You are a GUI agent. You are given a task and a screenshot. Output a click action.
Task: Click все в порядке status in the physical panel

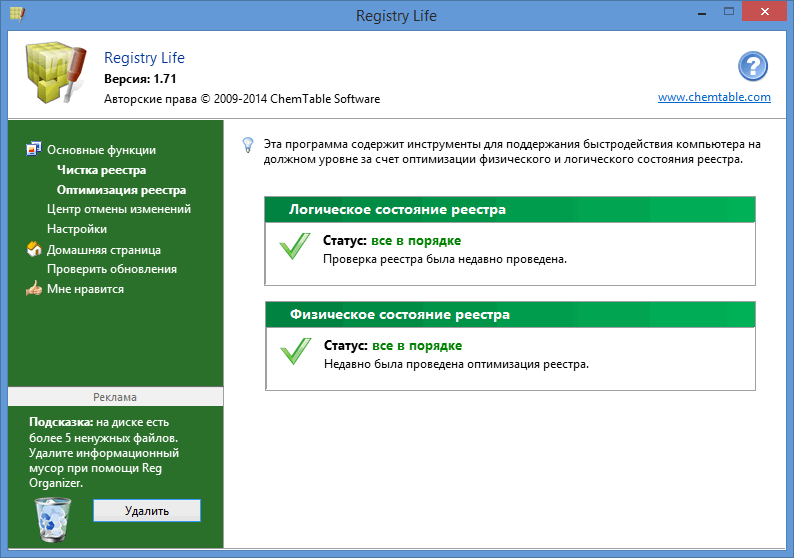pos(417,345)
